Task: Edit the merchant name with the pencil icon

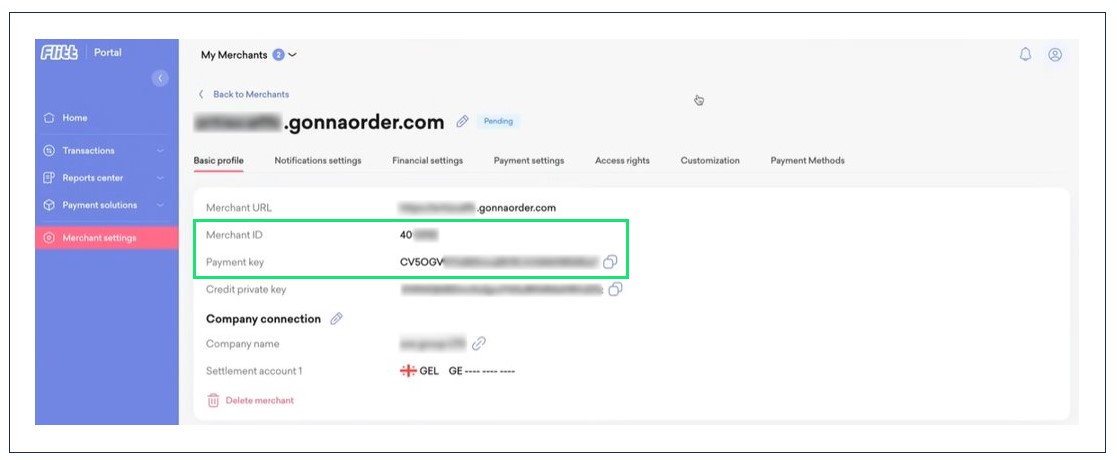Action: click(462, 122)
